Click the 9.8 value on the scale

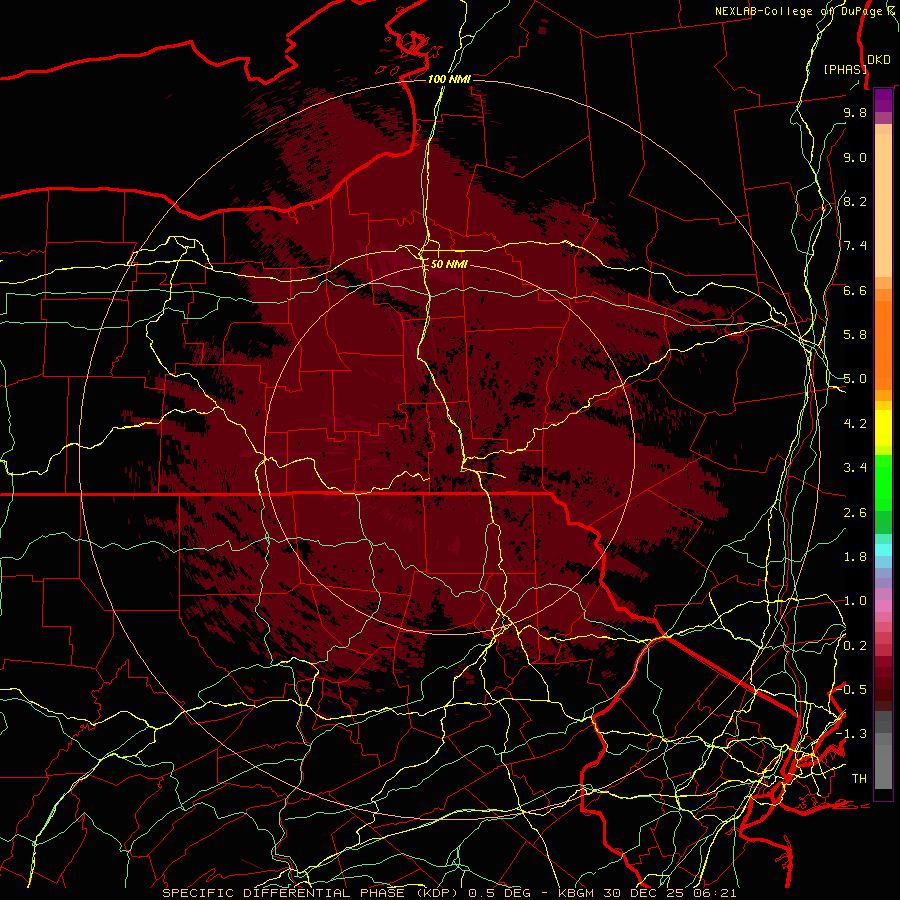point(855,112)
